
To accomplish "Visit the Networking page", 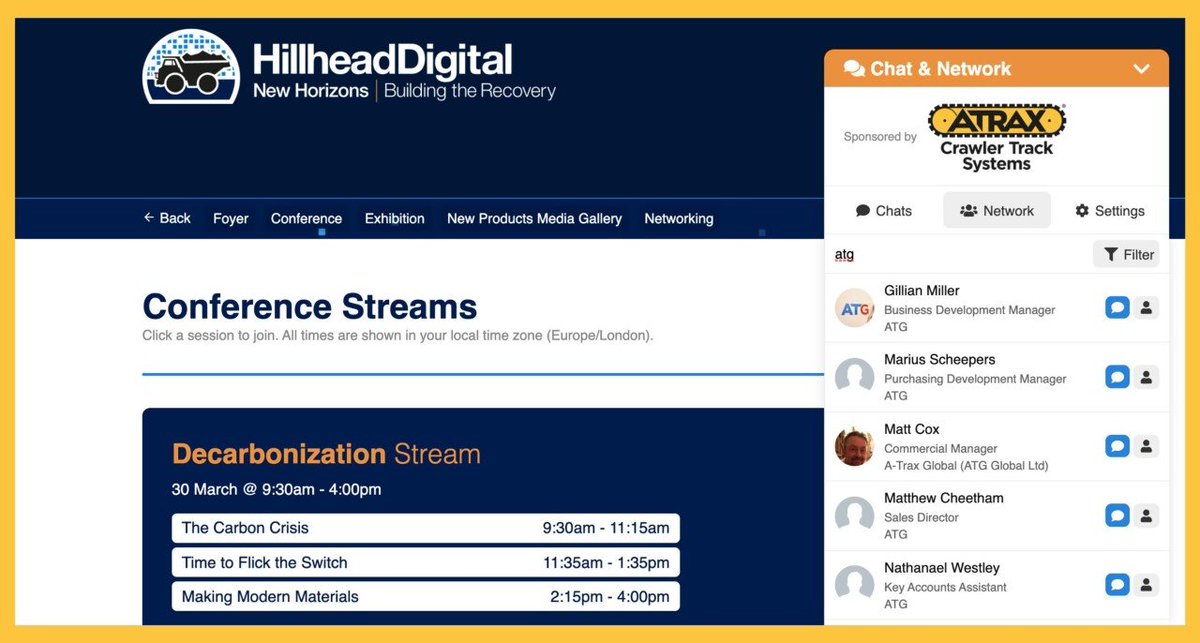I will (679, 218).
